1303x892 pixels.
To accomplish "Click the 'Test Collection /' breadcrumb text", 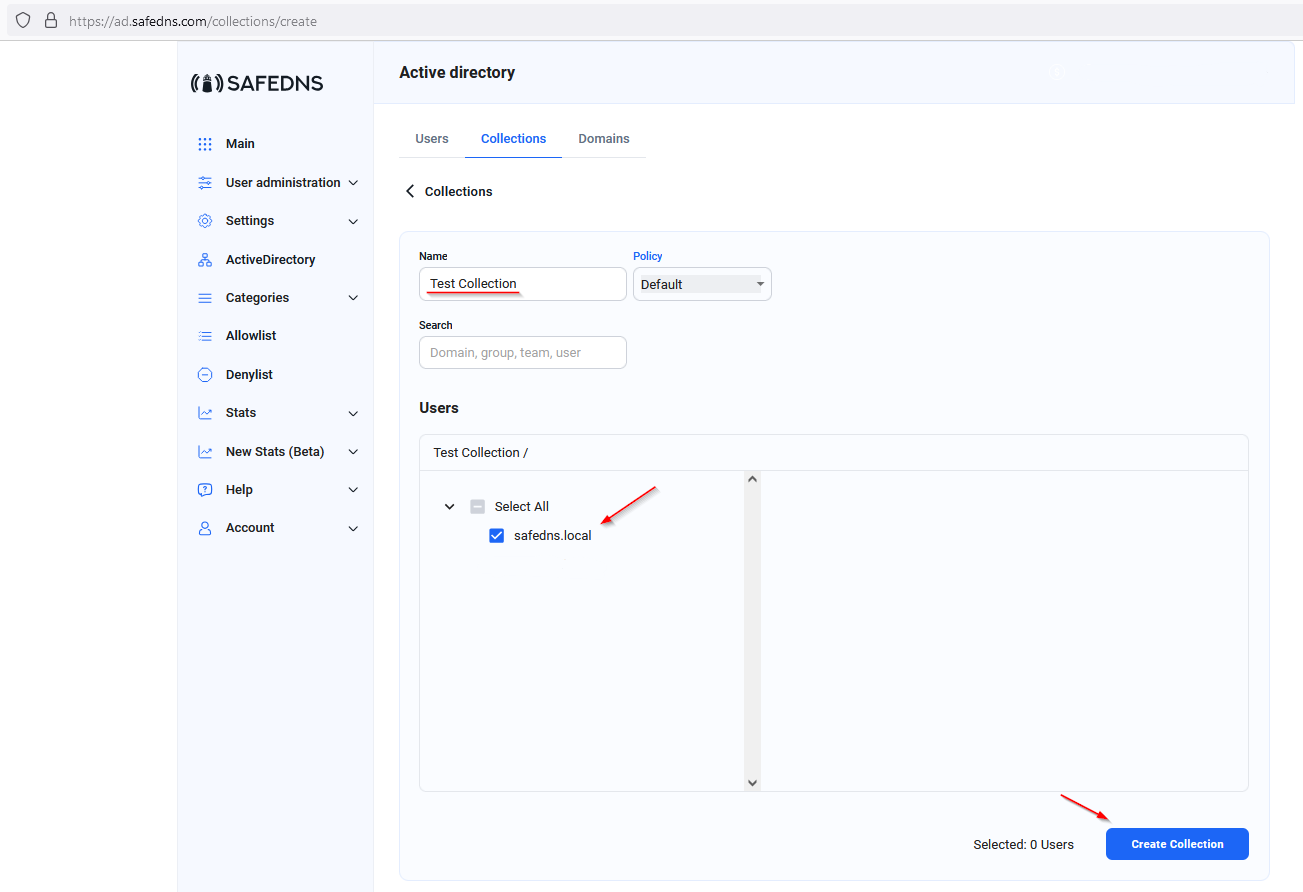I will [x=481, y=453].
